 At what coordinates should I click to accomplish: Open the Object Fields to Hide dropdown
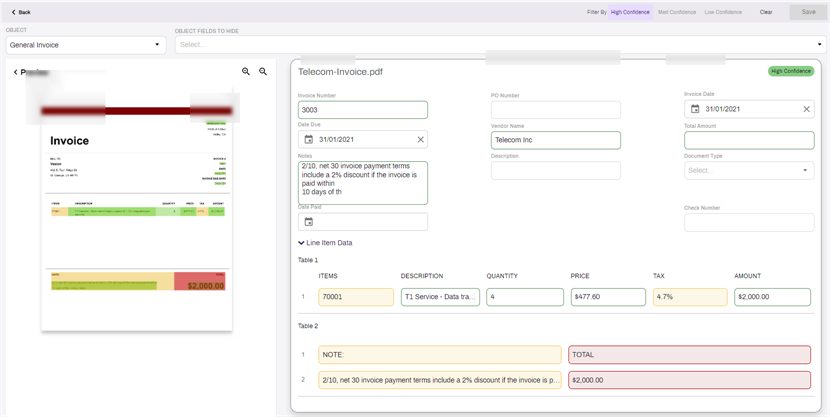coord(501,44)
